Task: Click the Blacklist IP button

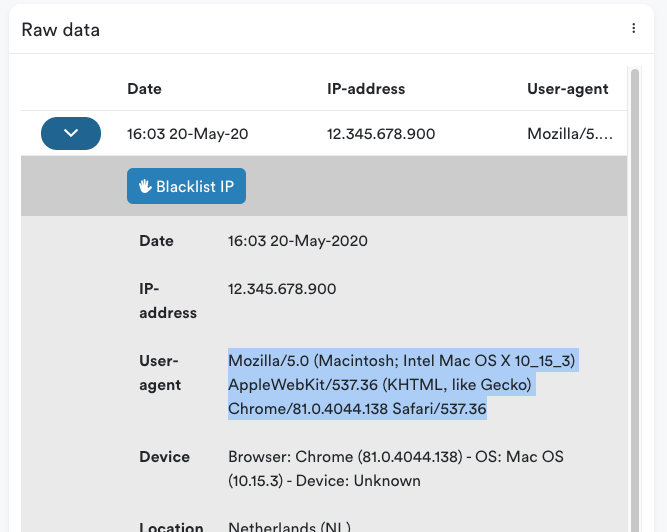Action: coord(186,186)
